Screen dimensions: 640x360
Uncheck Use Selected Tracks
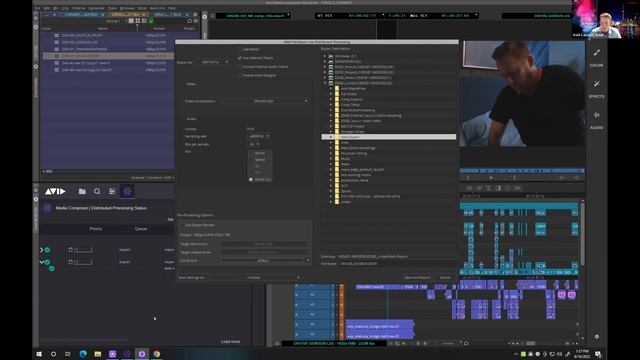pyautogui.click(x=240, y=58)
